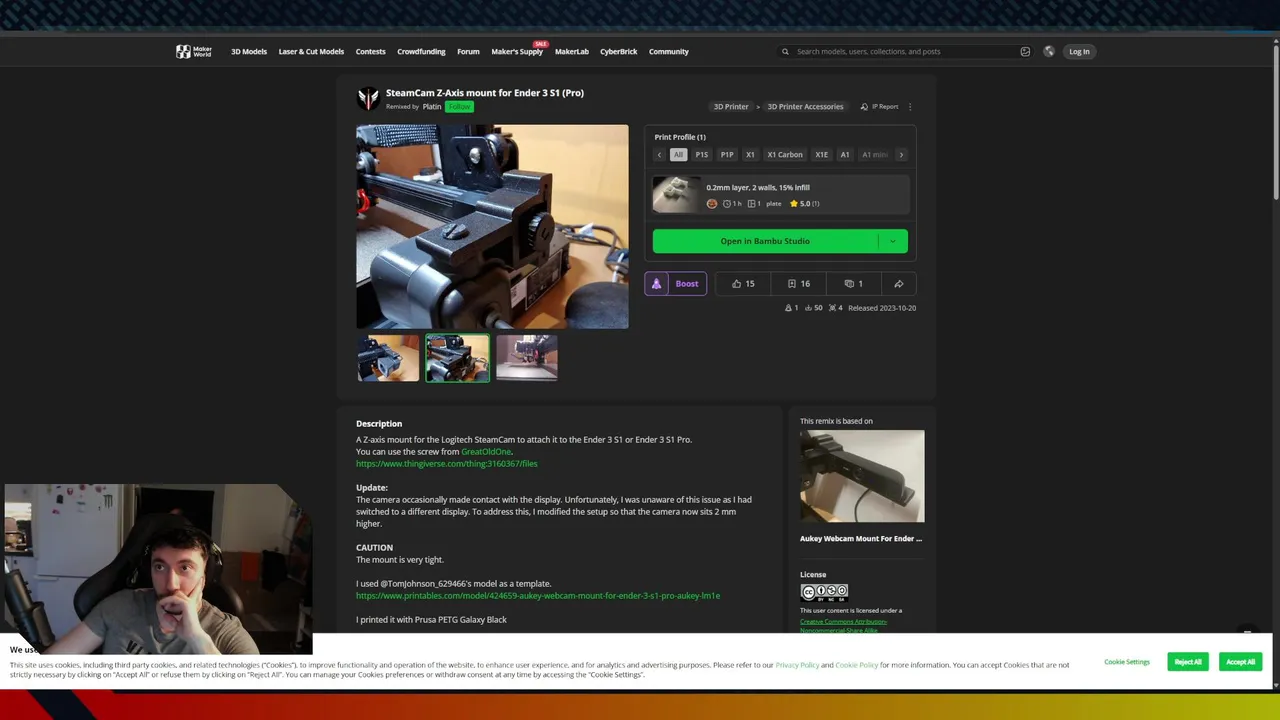This screenshot has height=720, width=1280.
Task: Go to Contests page
Action: (x=370, y=51)
